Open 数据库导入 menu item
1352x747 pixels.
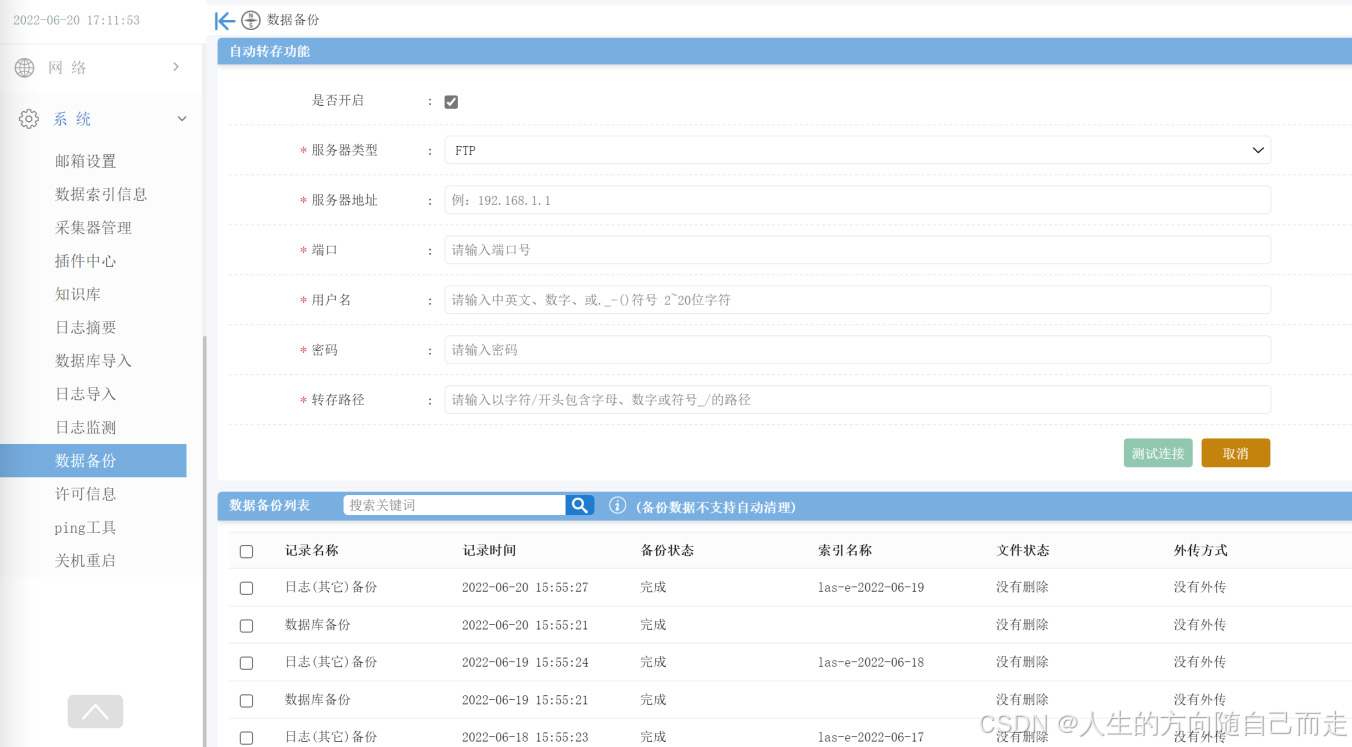[93, 361]
